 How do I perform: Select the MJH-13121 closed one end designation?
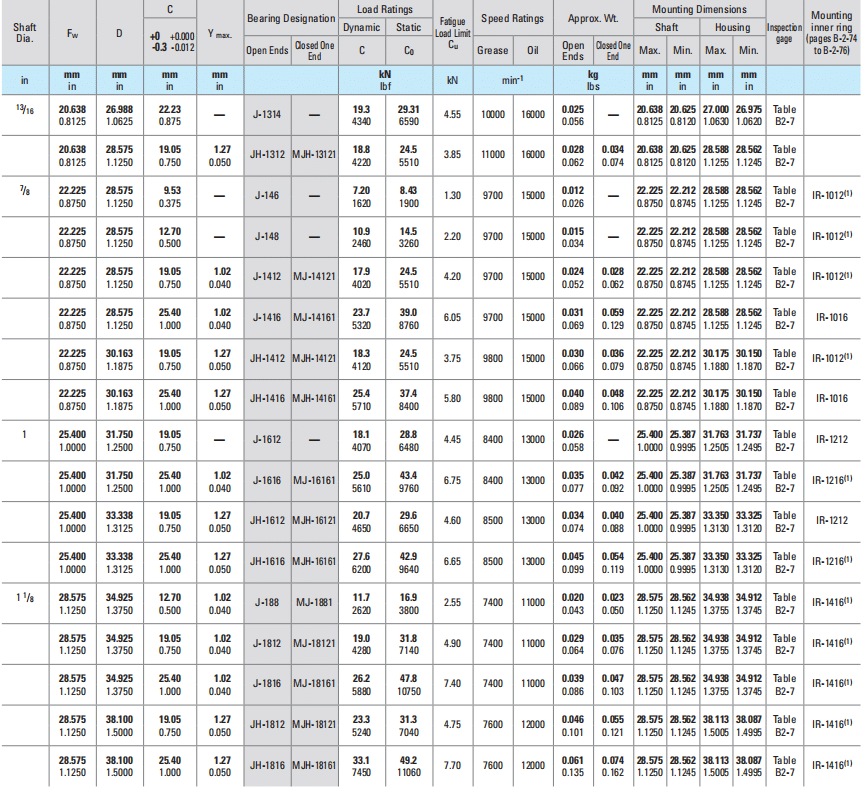click(x=314, y=155)
